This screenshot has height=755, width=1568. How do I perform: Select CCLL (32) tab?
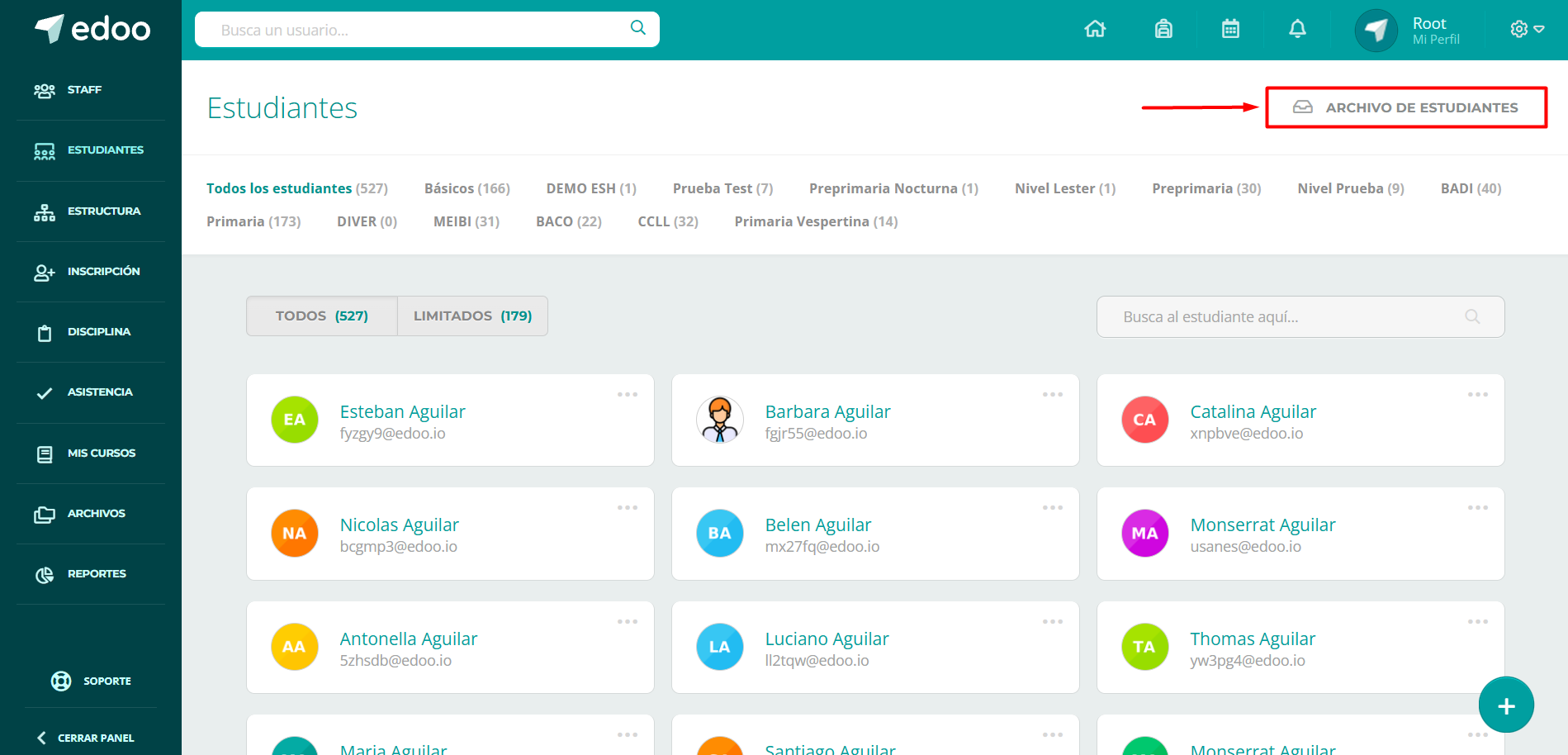(x=668, y=221)
